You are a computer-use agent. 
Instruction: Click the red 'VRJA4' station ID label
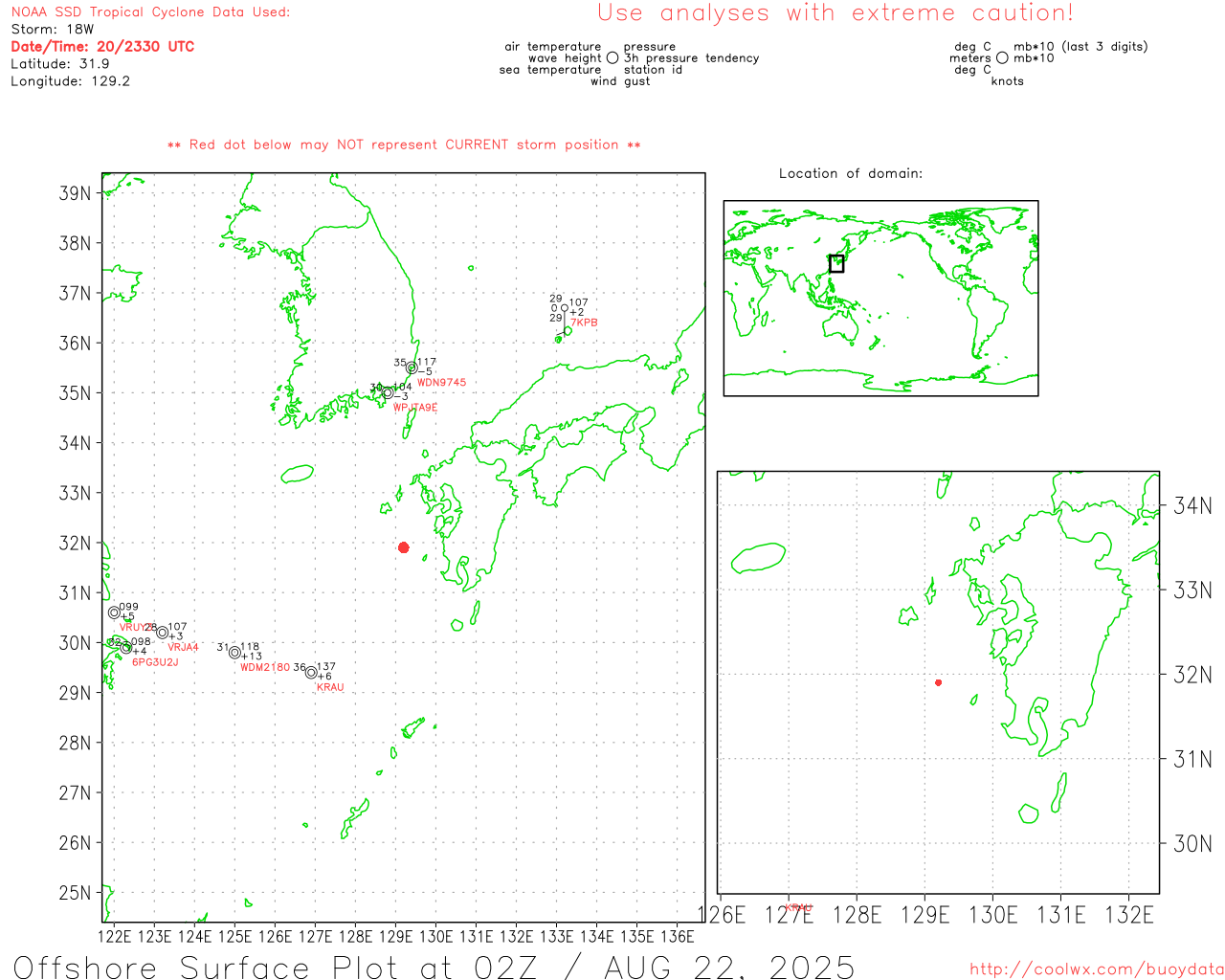click(x=183, y=648)
